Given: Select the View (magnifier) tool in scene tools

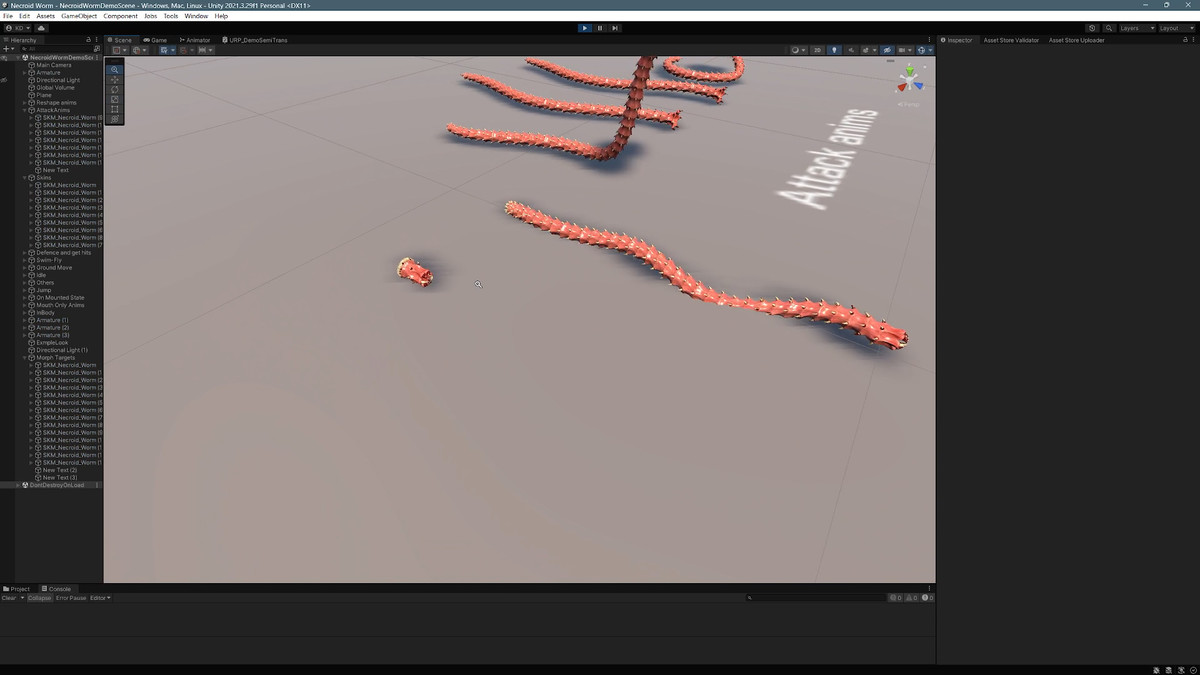Looking at the screenshot, I should tap(115, 70).
